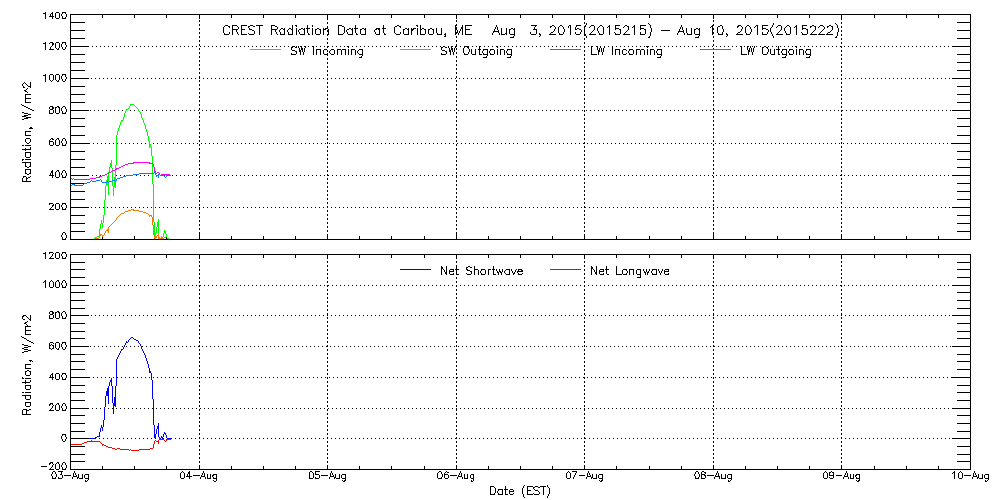Select the 08-Aug date tick label
1000x500 pixels.
pos(713,478)
